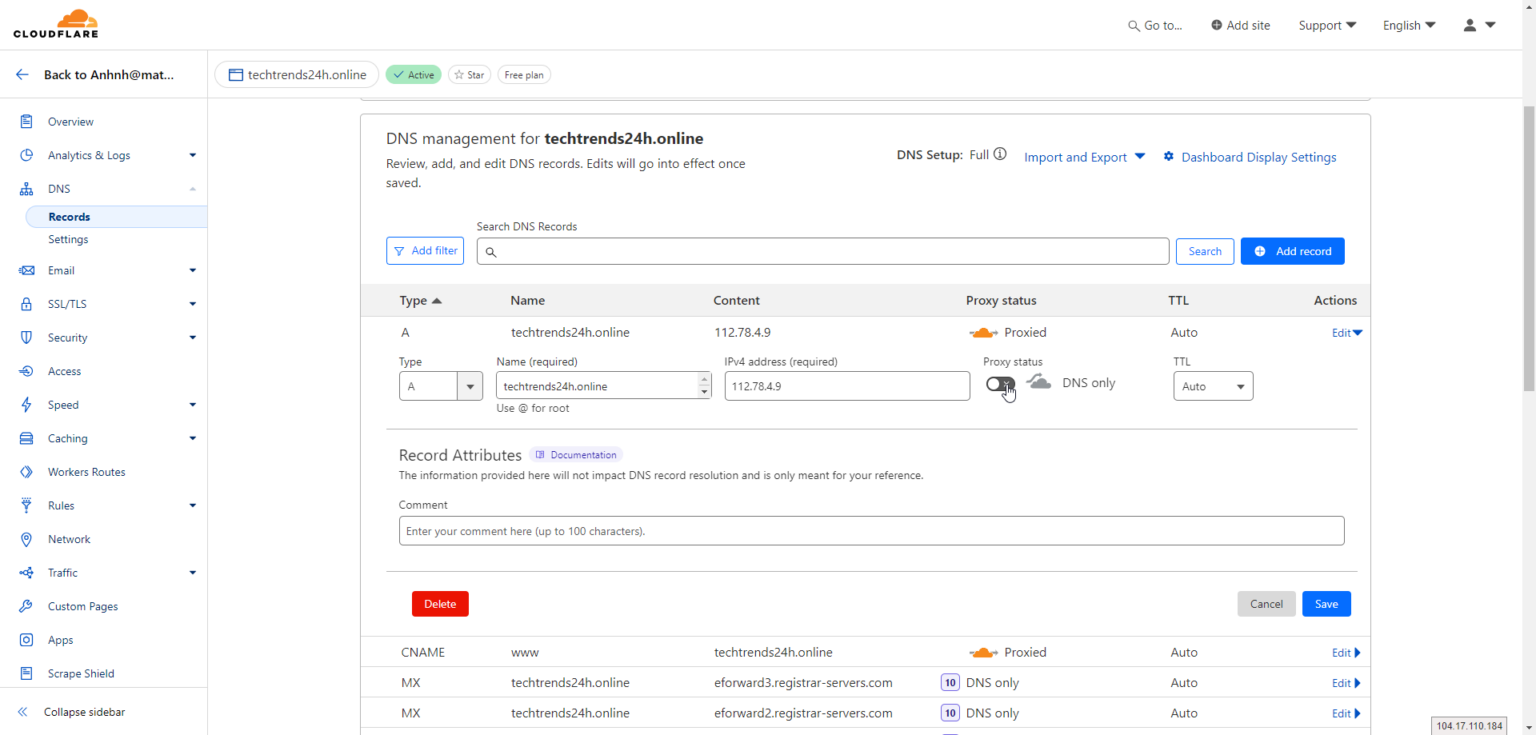Expand the Email sidebar section
Screen dimensions: 1536x735
pos(108,271)
